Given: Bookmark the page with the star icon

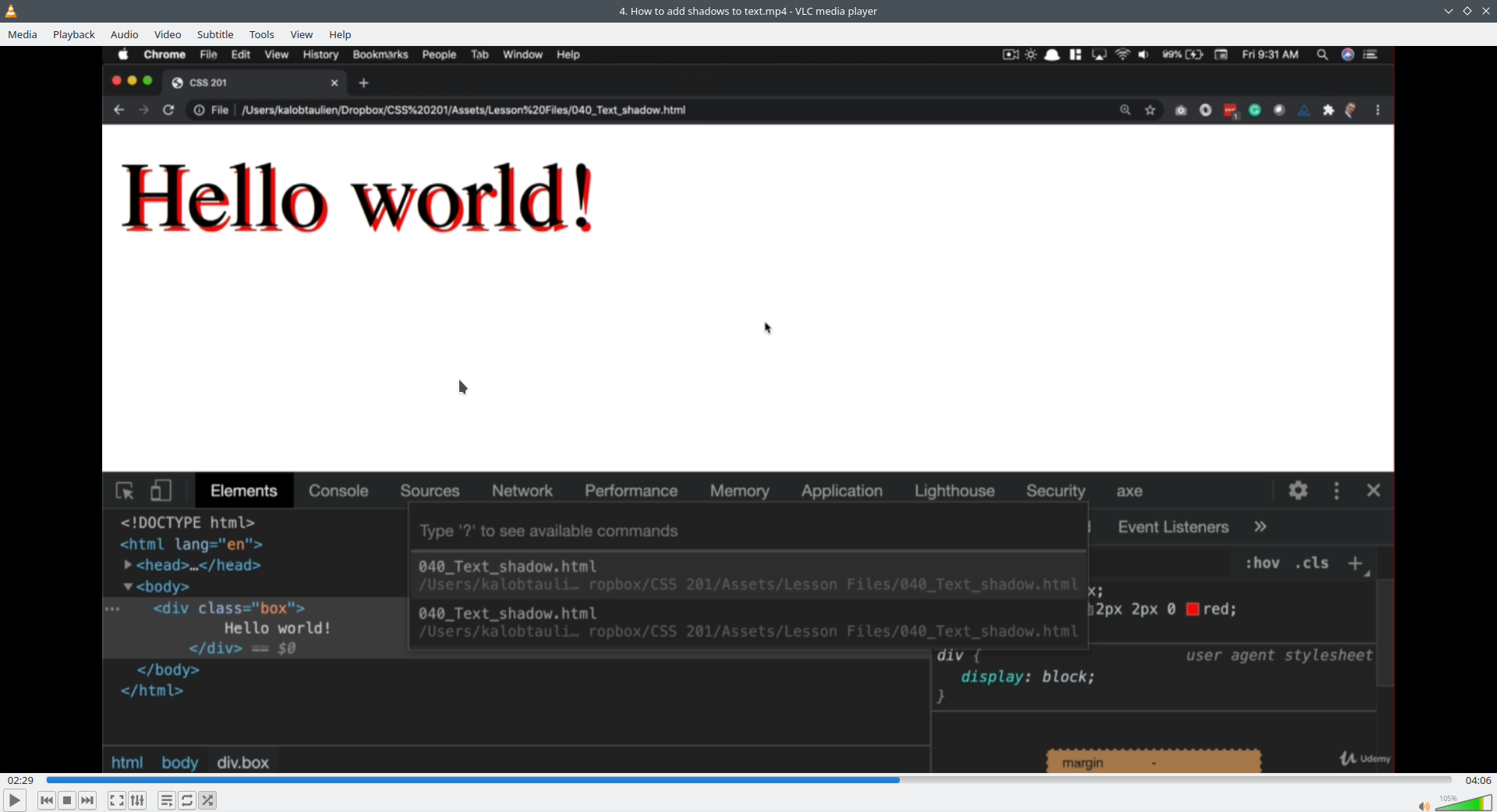Looking at the screenshot, I should pyautogui.click(x=1150, y=110).
